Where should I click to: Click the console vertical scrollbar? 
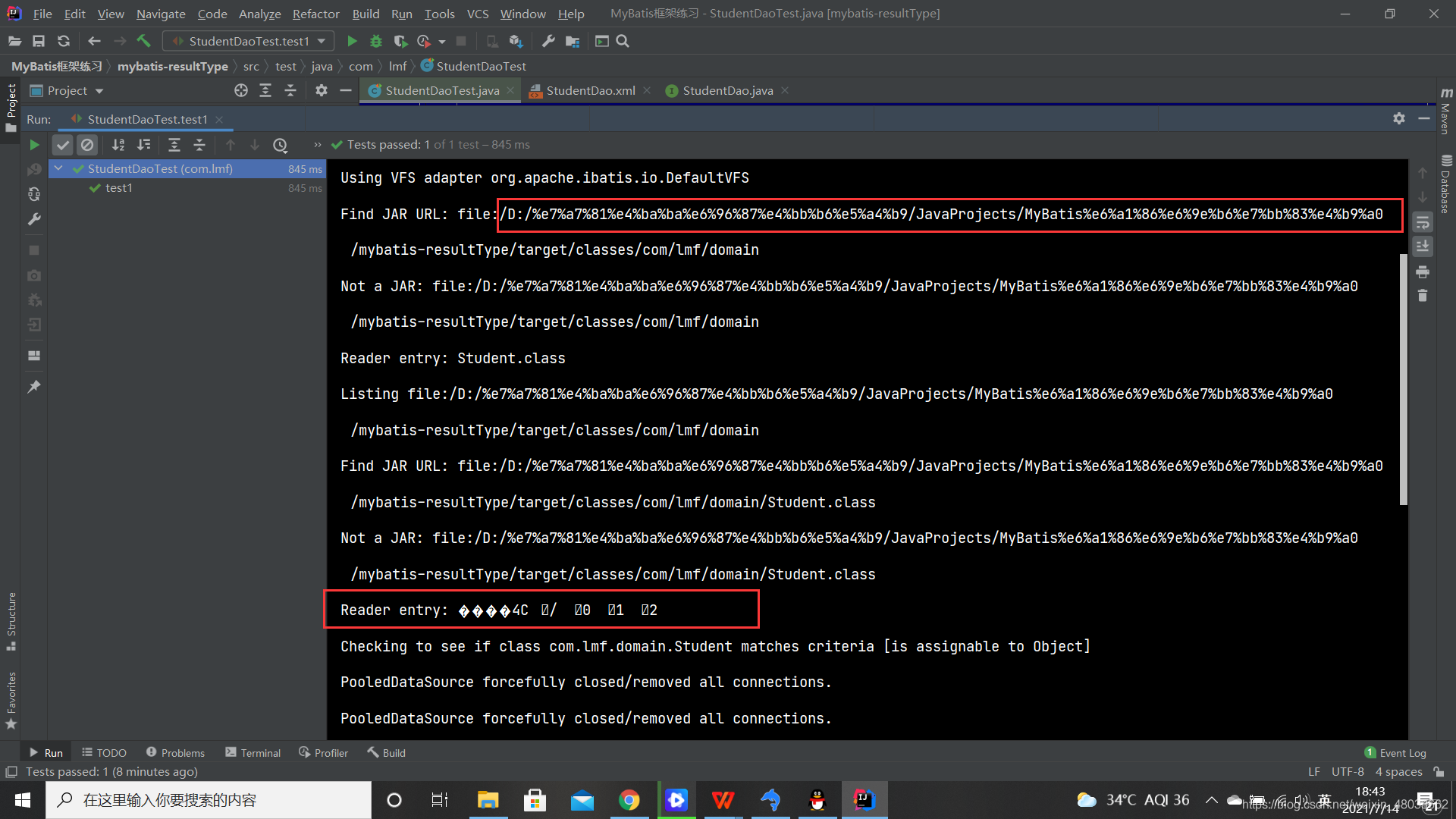pyautogui.click(x=1403, y=379)
